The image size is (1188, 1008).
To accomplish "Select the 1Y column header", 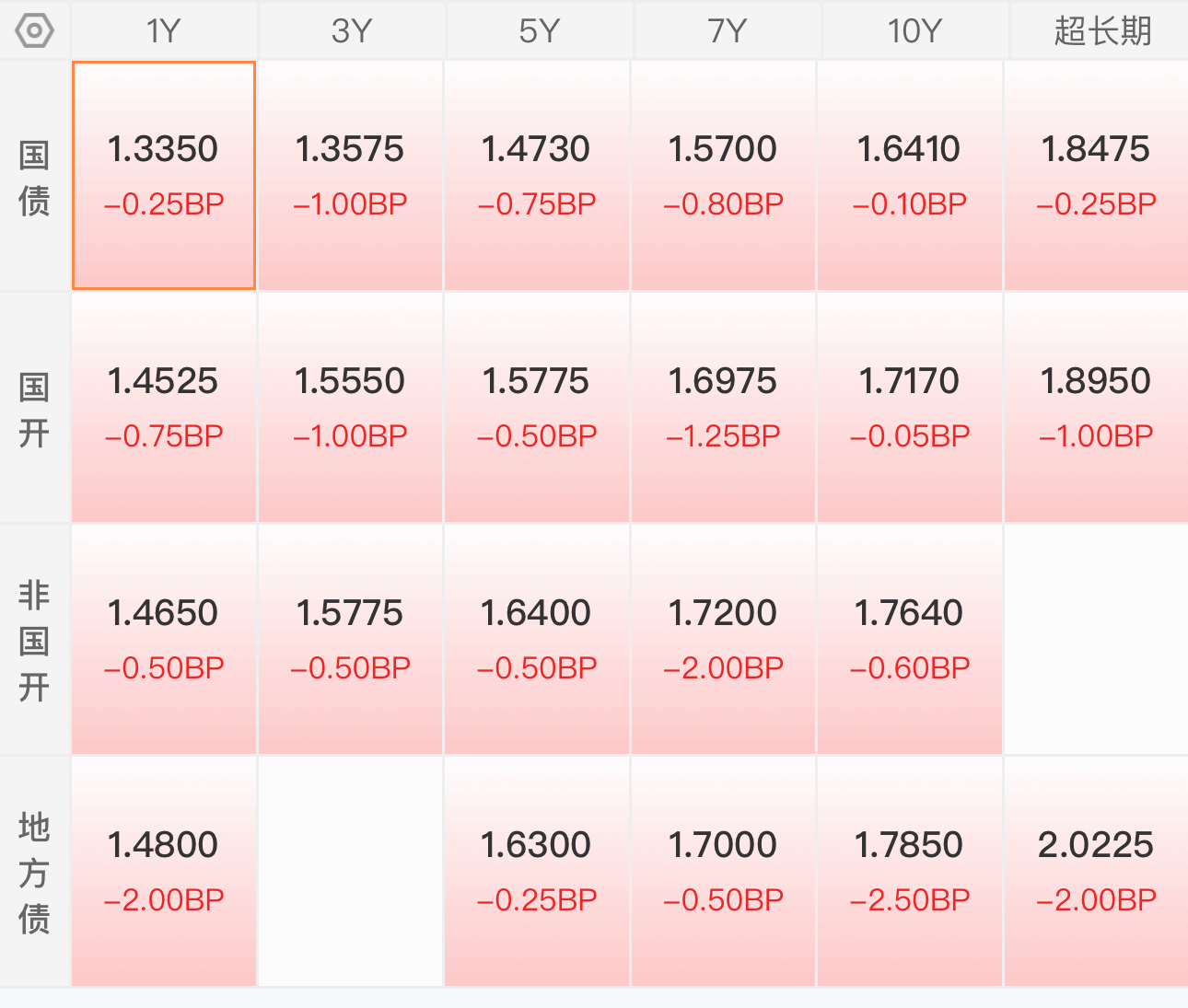I will [x=164, y=30].
